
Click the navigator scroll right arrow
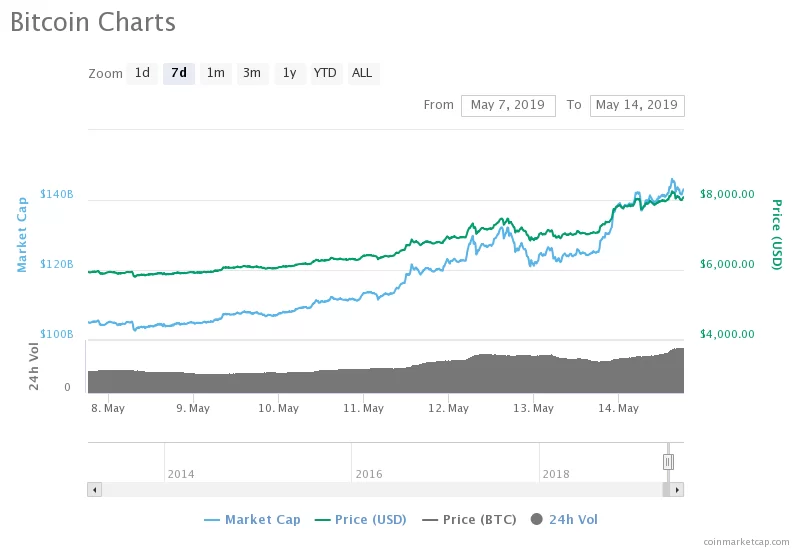[677, 490]
